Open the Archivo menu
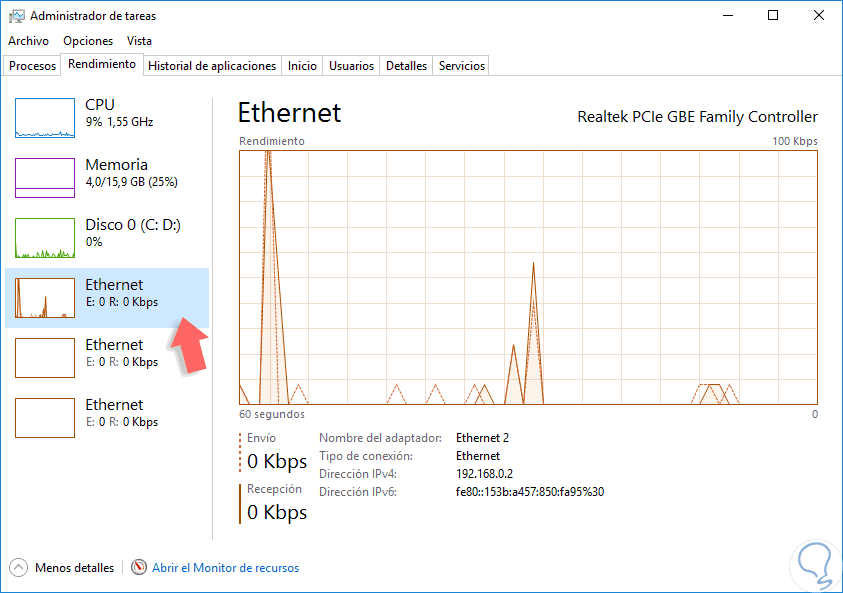 pyautogui.click(x=28, y=41)
